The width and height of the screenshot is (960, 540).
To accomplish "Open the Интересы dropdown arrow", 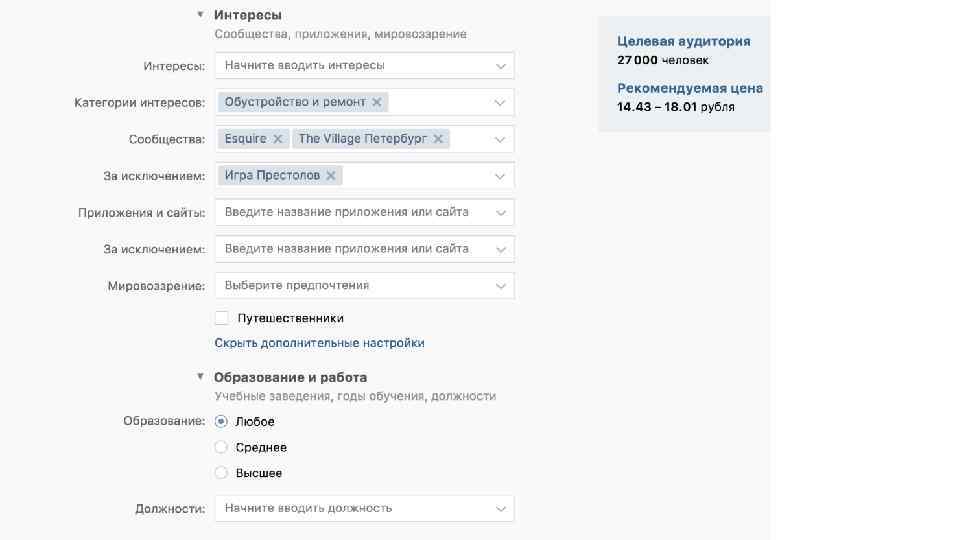I will tap(501, 66).
